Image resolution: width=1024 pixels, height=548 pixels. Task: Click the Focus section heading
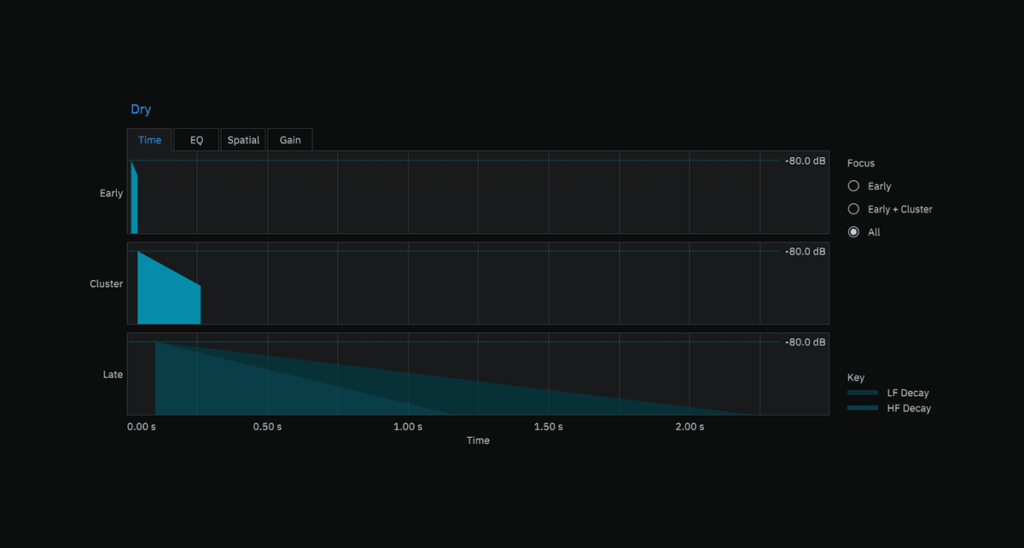(861, 163)
